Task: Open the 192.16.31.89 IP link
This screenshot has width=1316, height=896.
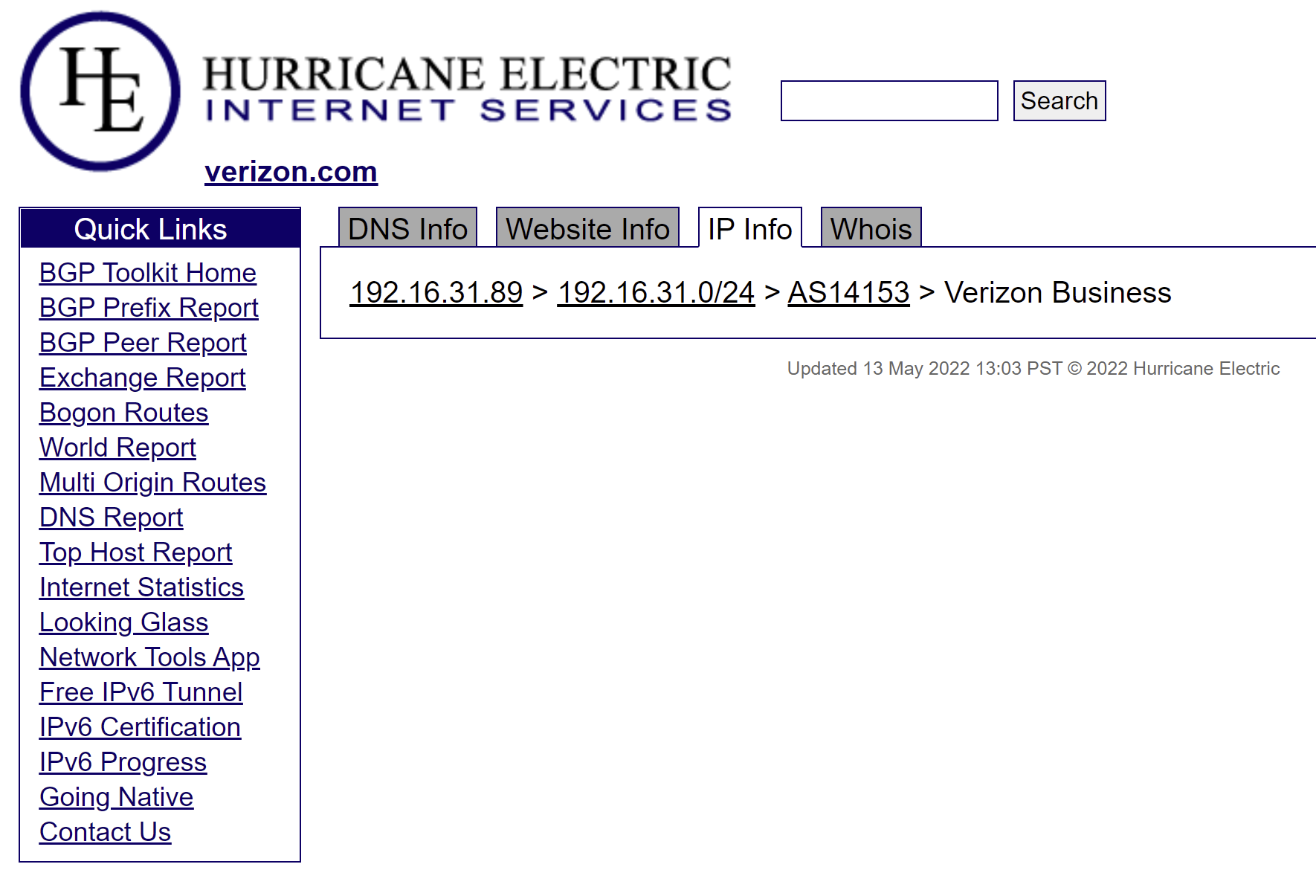Action: pos(436,292)
